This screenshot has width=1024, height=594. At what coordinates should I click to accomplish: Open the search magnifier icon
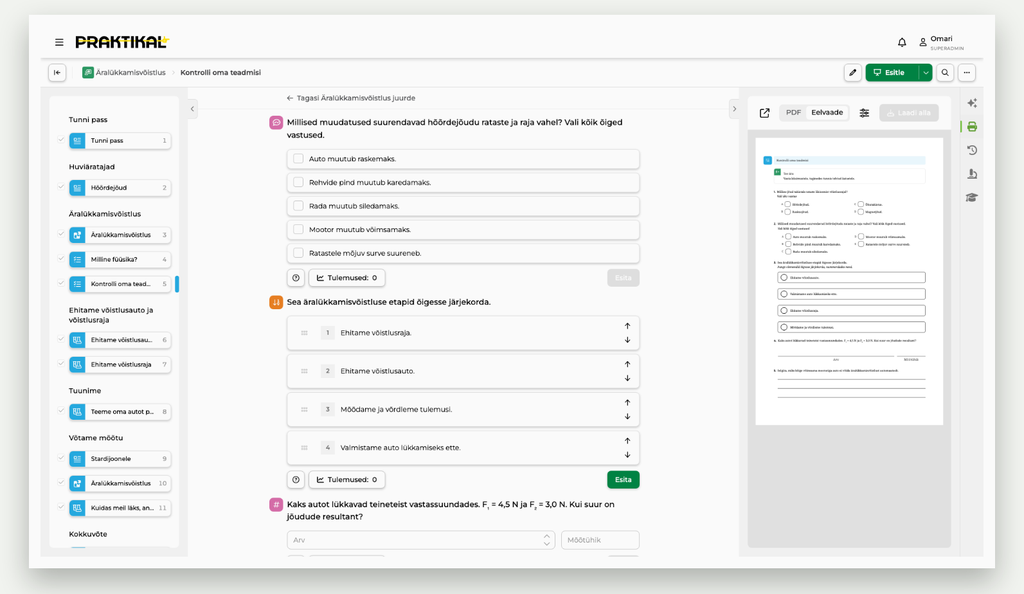click(x=945, y=72)
